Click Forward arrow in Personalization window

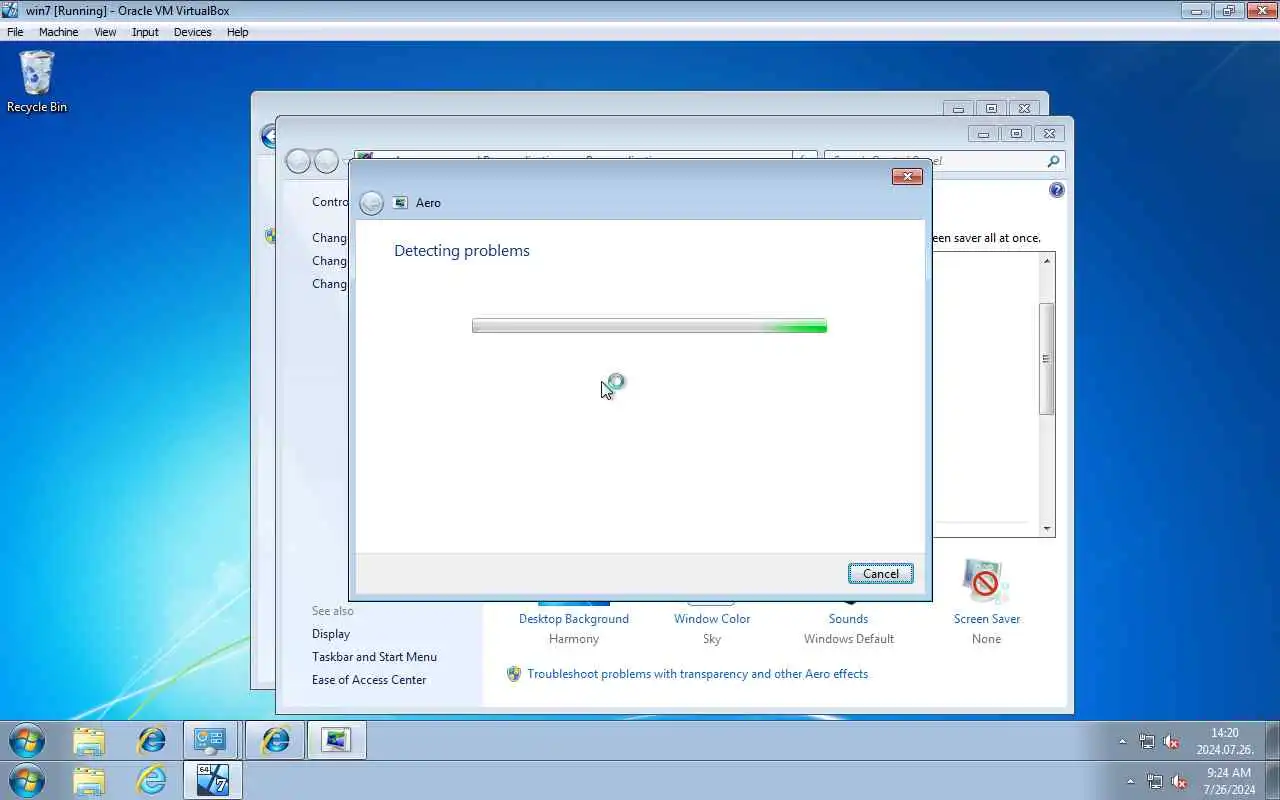(x=326, y=161)
